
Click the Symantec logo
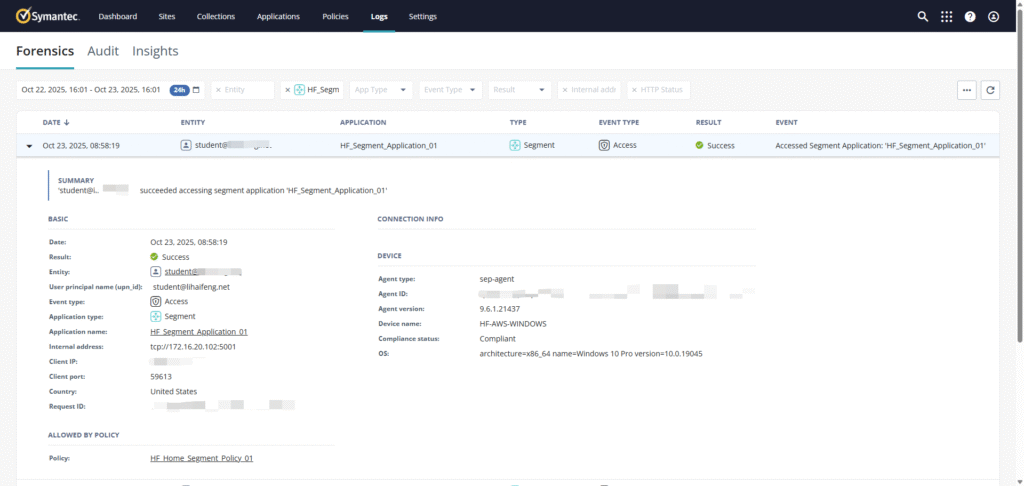tap(46, 16)
